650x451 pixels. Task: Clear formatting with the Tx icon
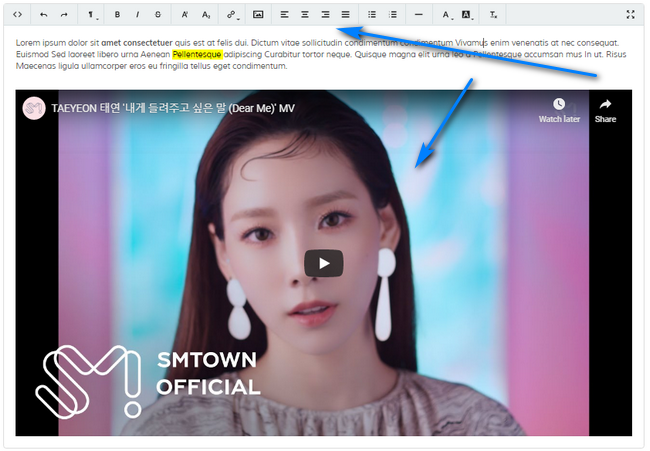[x=493, y=15]
